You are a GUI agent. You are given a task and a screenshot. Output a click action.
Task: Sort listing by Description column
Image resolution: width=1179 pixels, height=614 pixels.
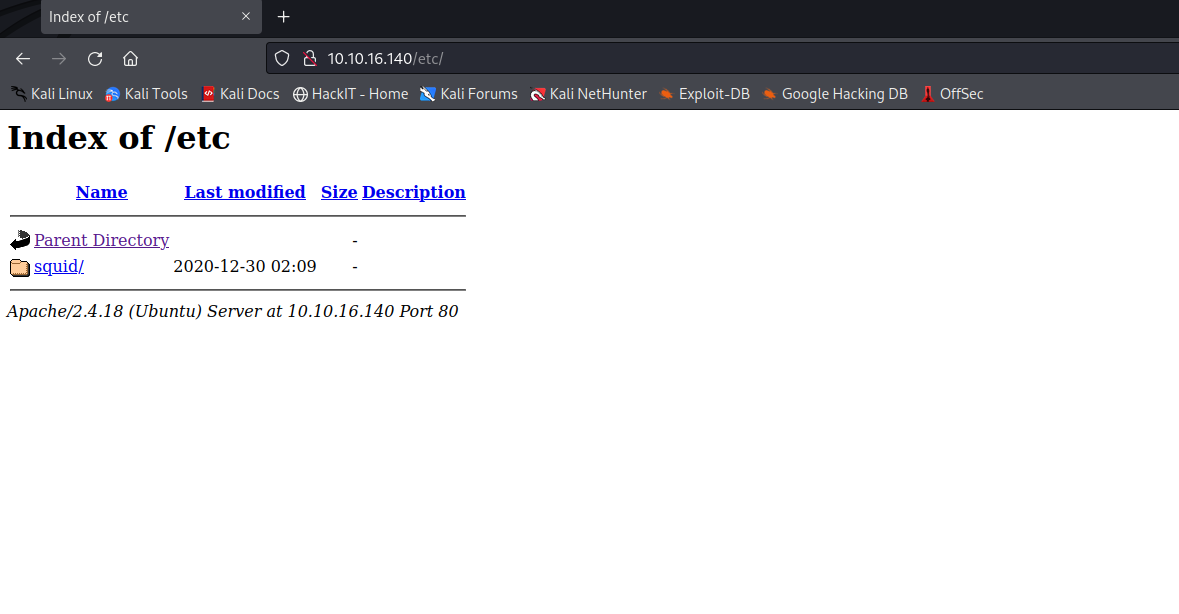pyautogui.click(x=414, y=192)
